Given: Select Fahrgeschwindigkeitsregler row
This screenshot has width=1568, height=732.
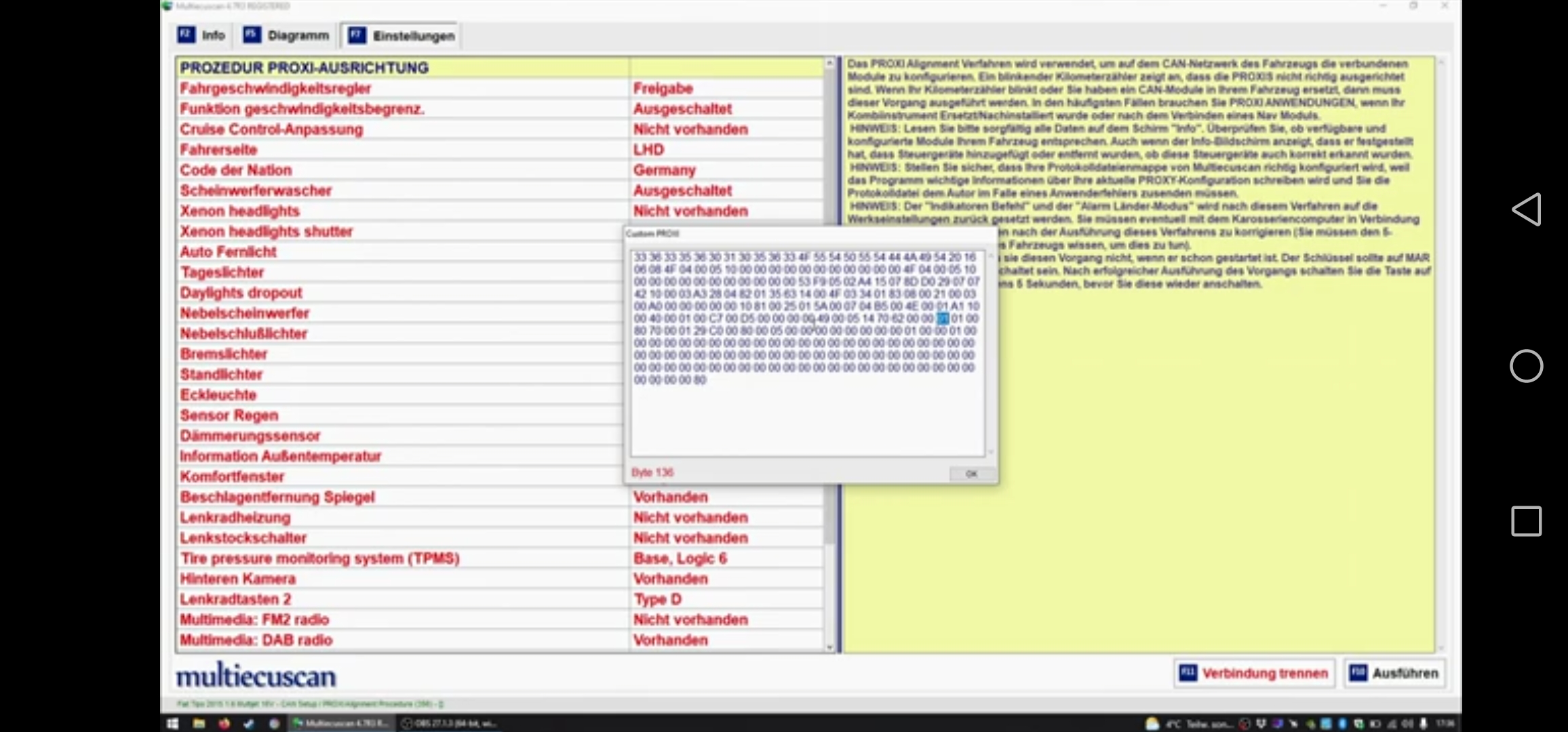Looking at the screenshot, I should coord(275,89).
